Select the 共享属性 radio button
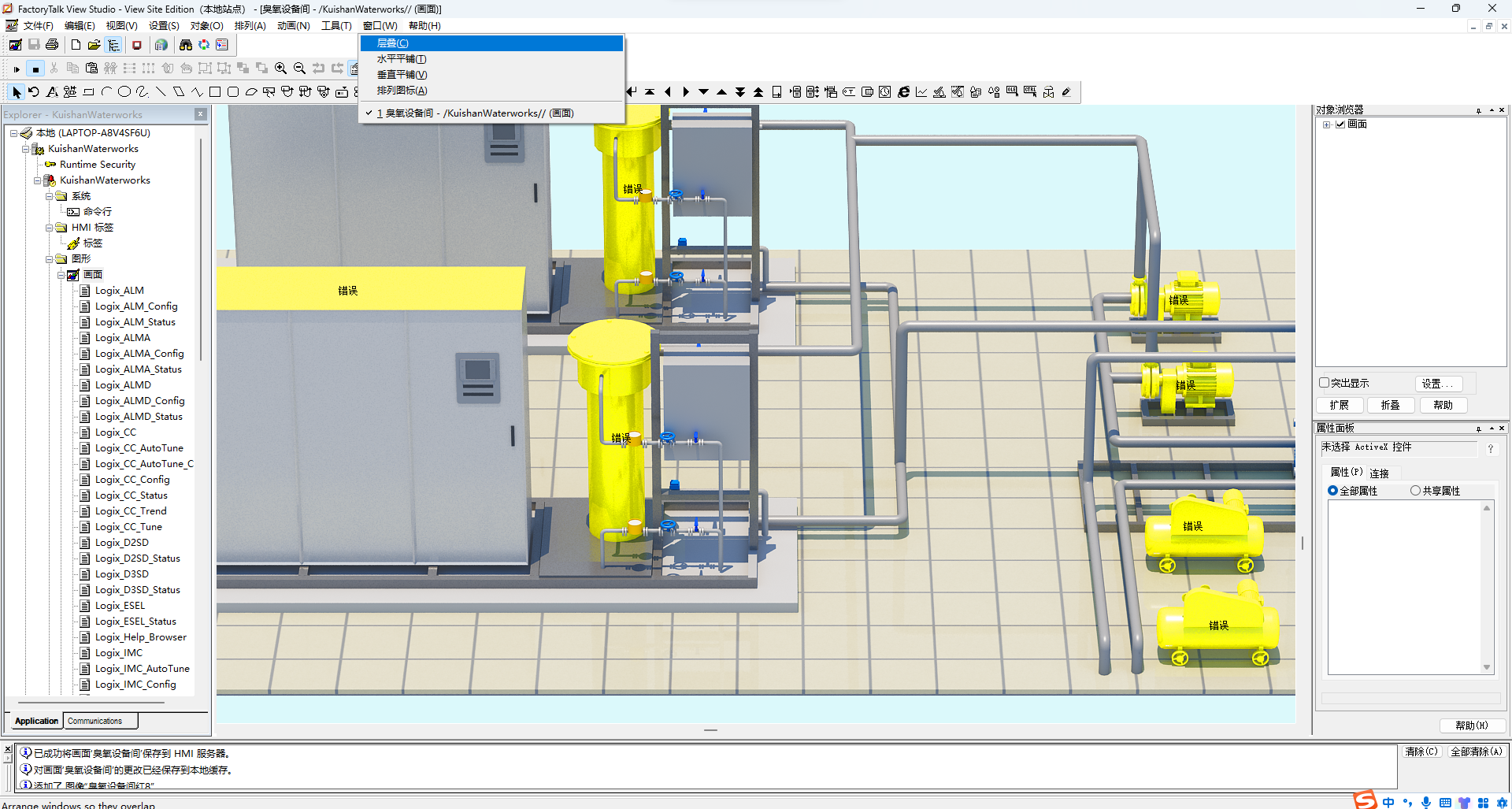1512x809 pixels. pyautogui.click(x=1416, y=491)
